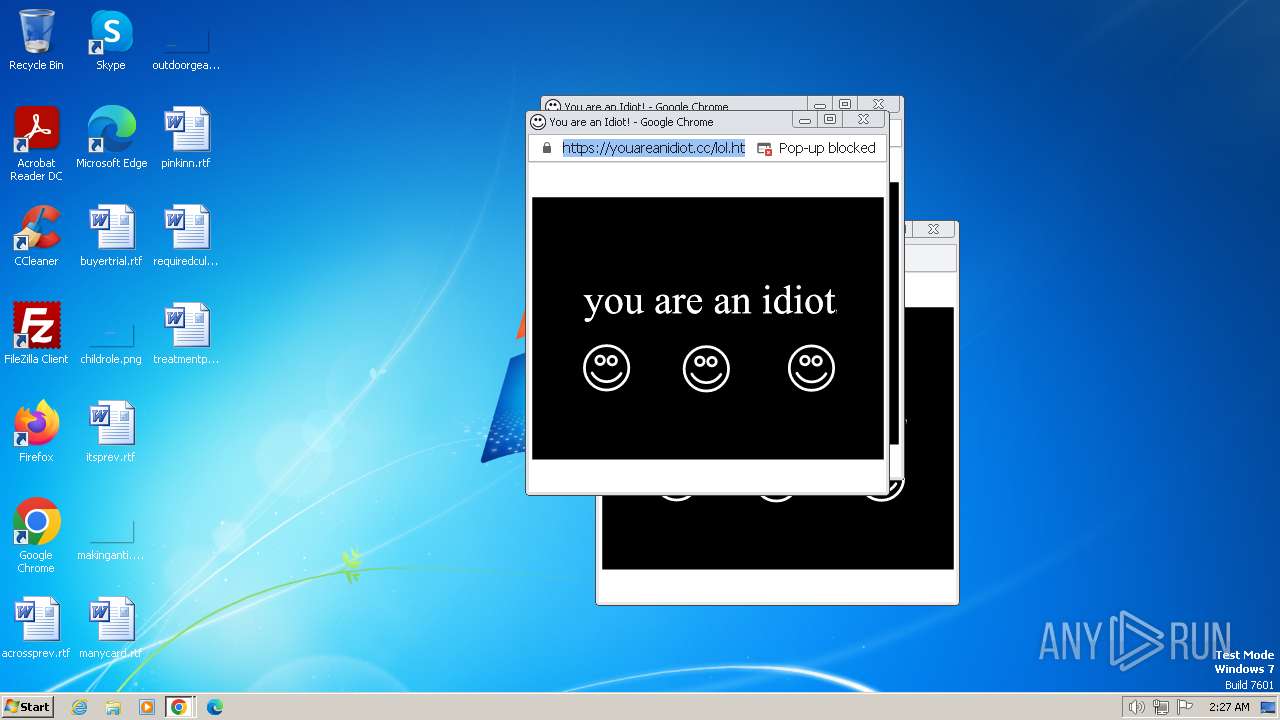Launch Internet Explorer from the taskbar
This screenshot has height=720, width=1280.
coord(79,707)
